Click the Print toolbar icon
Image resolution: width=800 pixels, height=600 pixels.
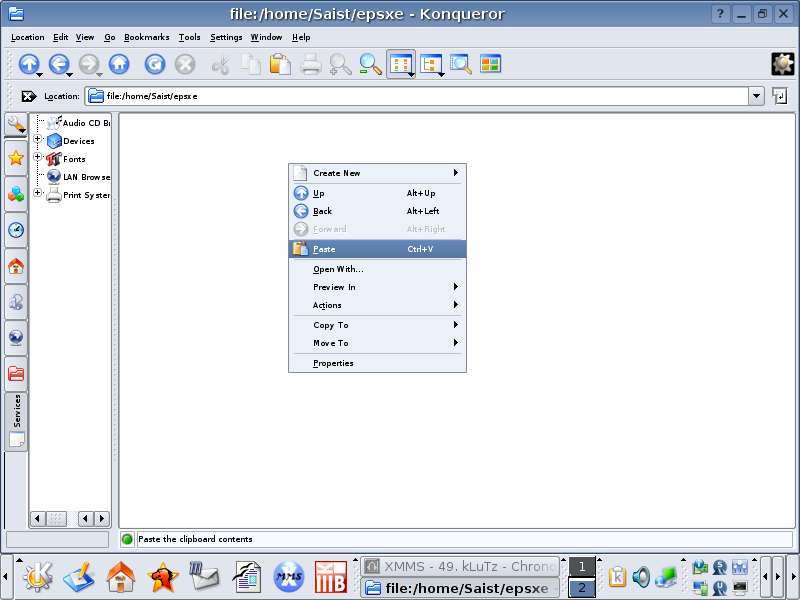[311, 64]
